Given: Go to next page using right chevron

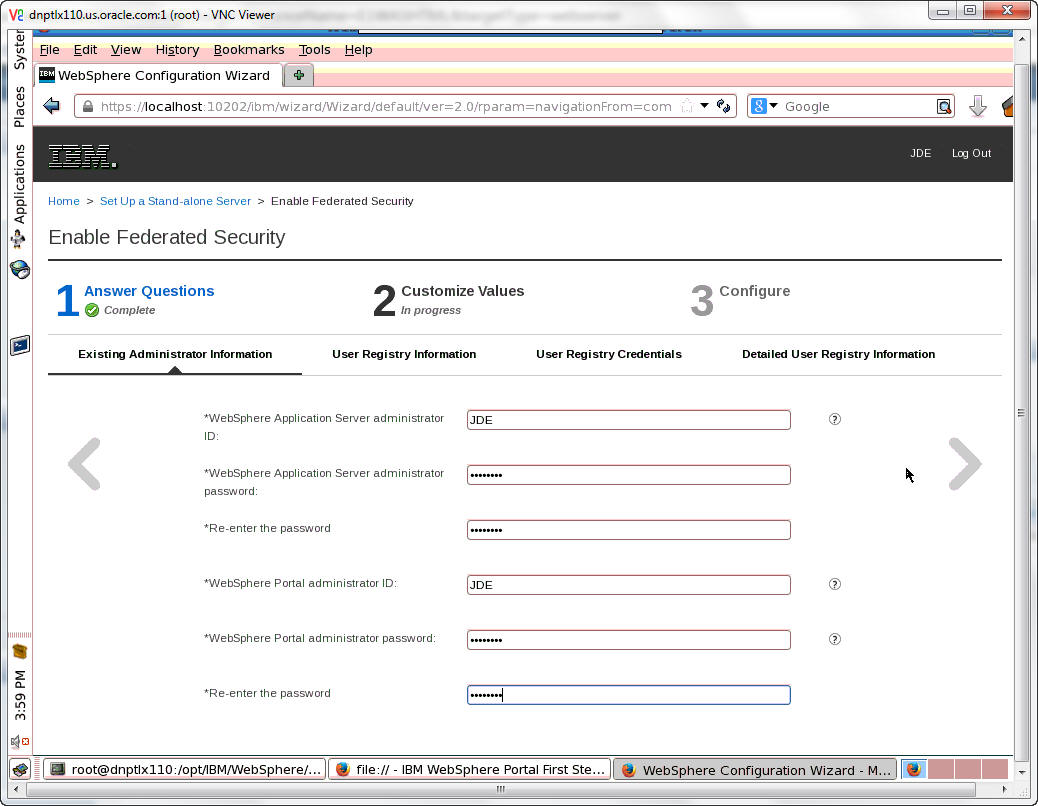Looking at the screenshot, I should [964, 464].
